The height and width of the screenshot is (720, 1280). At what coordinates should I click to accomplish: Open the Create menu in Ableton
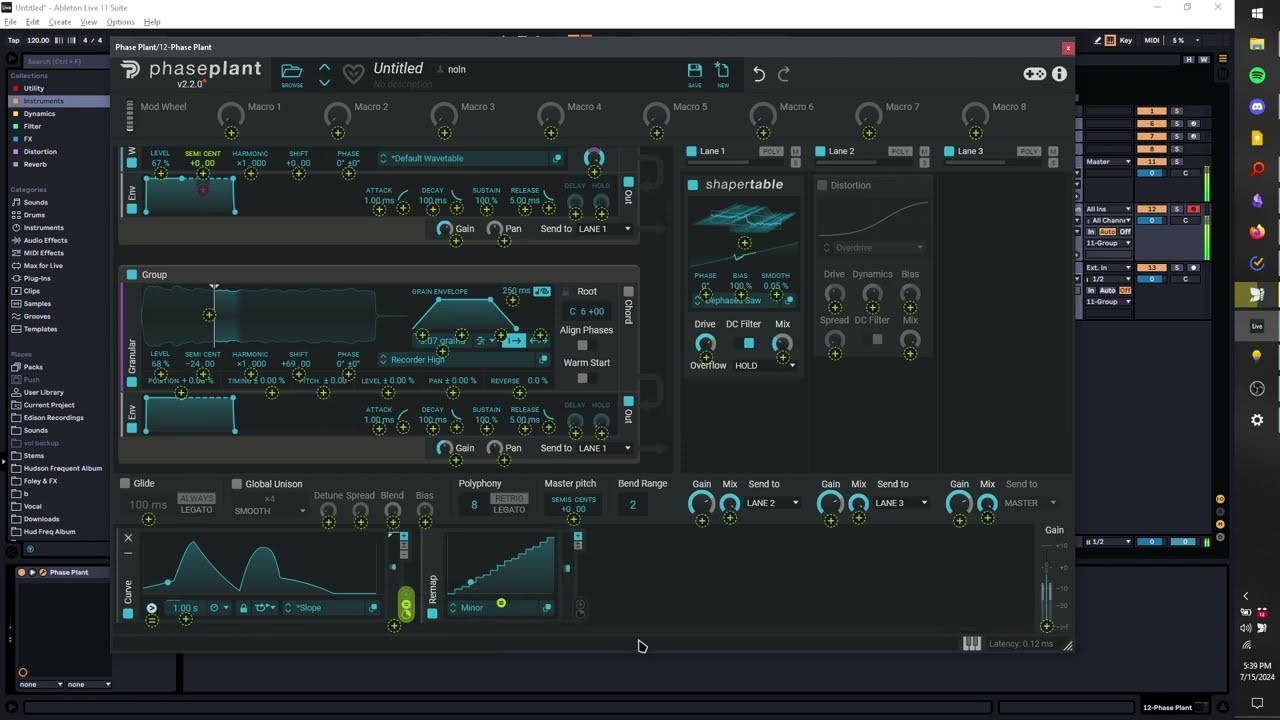(x=60, y=22)
